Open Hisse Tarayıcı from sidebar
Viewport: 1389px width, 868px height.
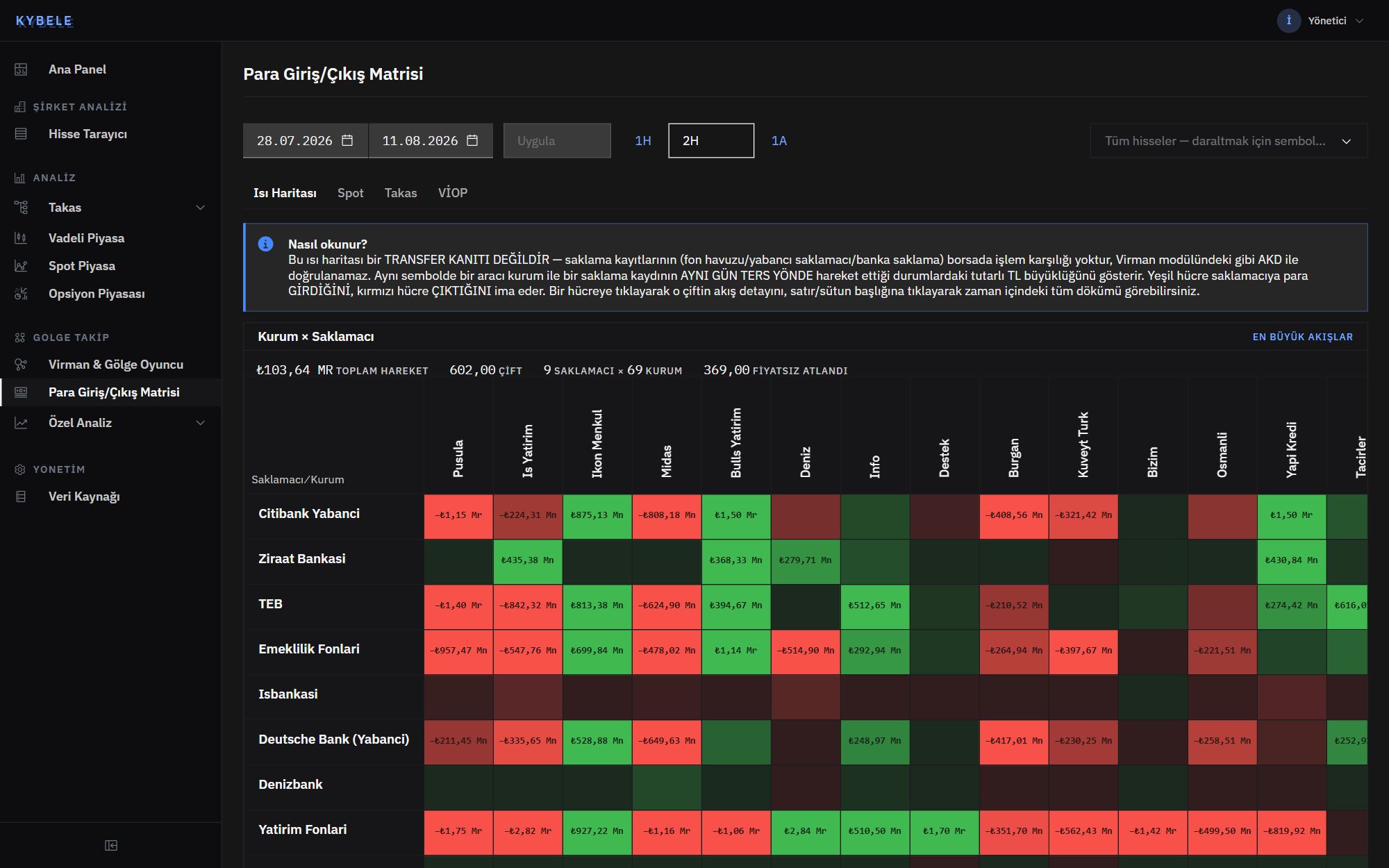[x=111, y=134]
